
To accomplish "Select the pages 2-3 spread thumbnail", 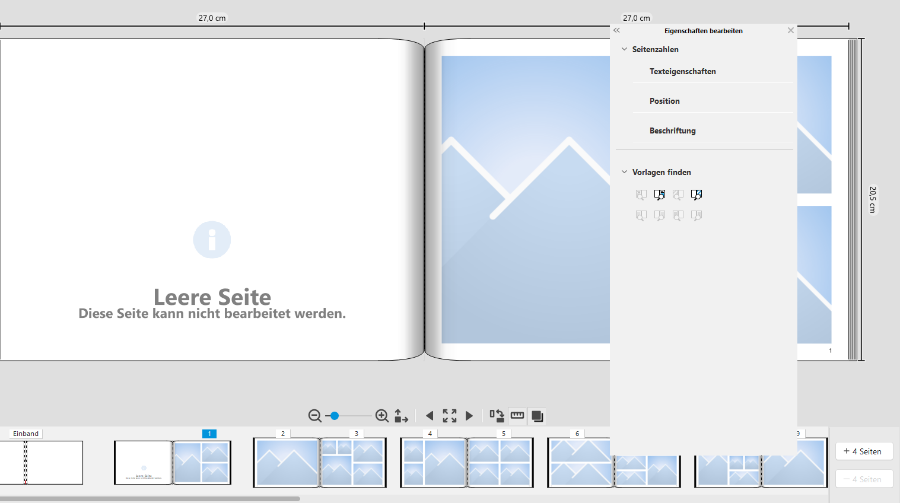I will click(319, 462).
